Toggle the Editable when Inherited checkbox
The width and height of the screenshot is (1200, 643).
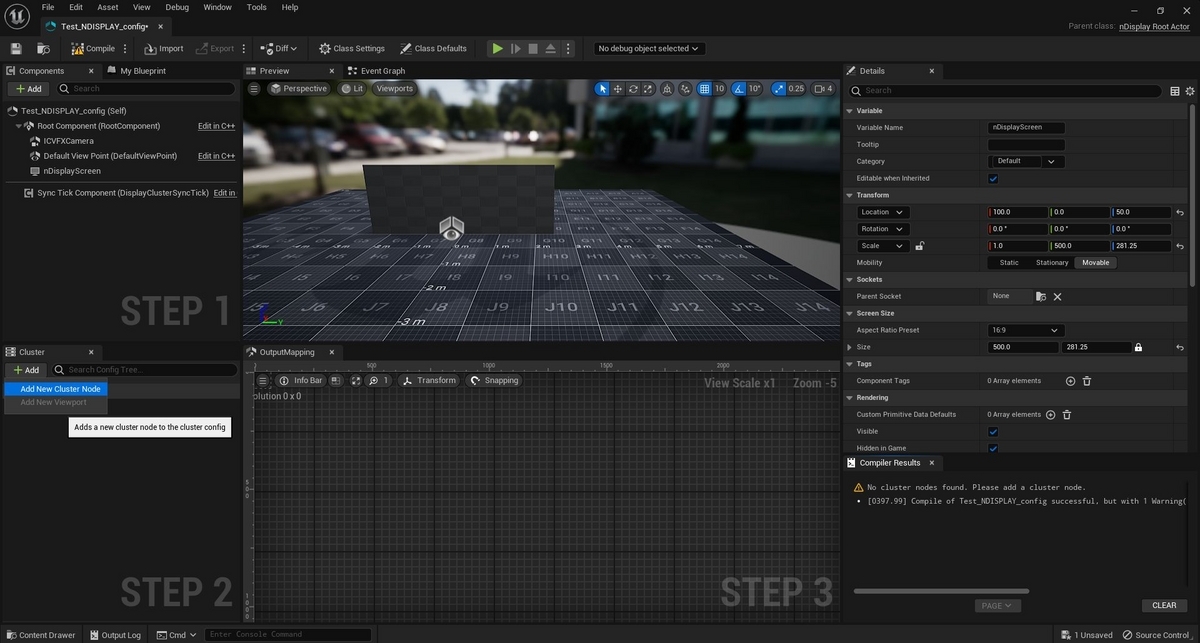(x=993, y=178)
